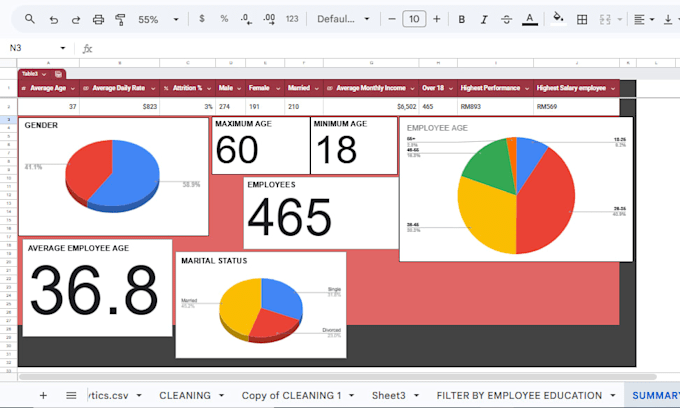Open the Table3 table menu arrow
The width and height of the screenshot is (680, 408).
coord(44,75)
